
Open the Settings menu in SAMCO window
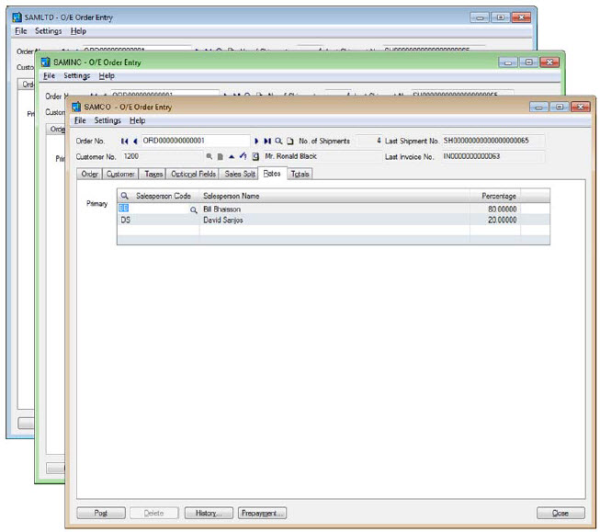[107, 121]
